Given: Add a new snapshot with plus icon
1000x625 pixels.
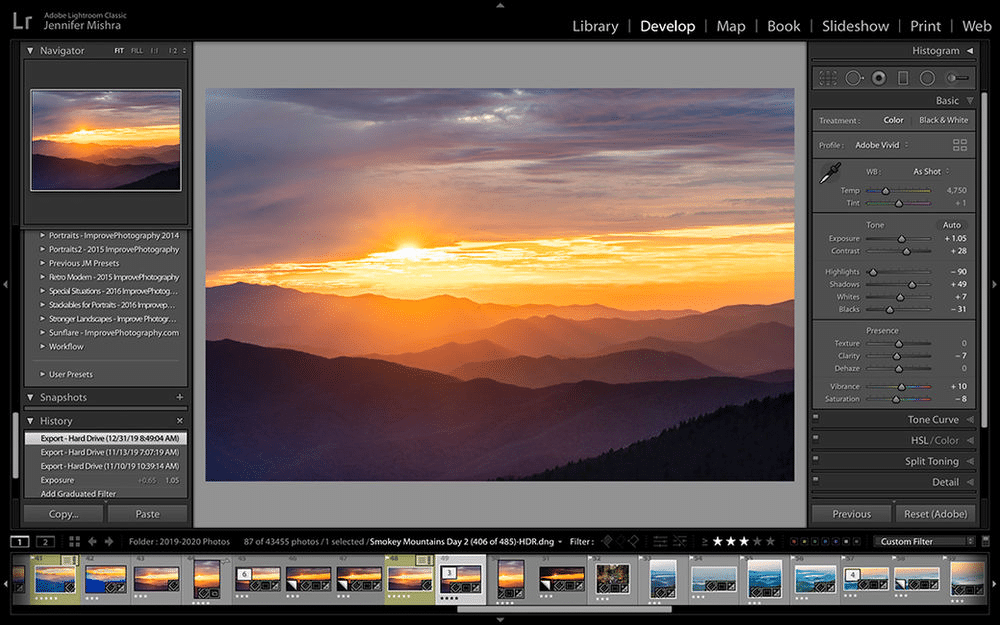Looking at the screenshot, I should [180, 397].
